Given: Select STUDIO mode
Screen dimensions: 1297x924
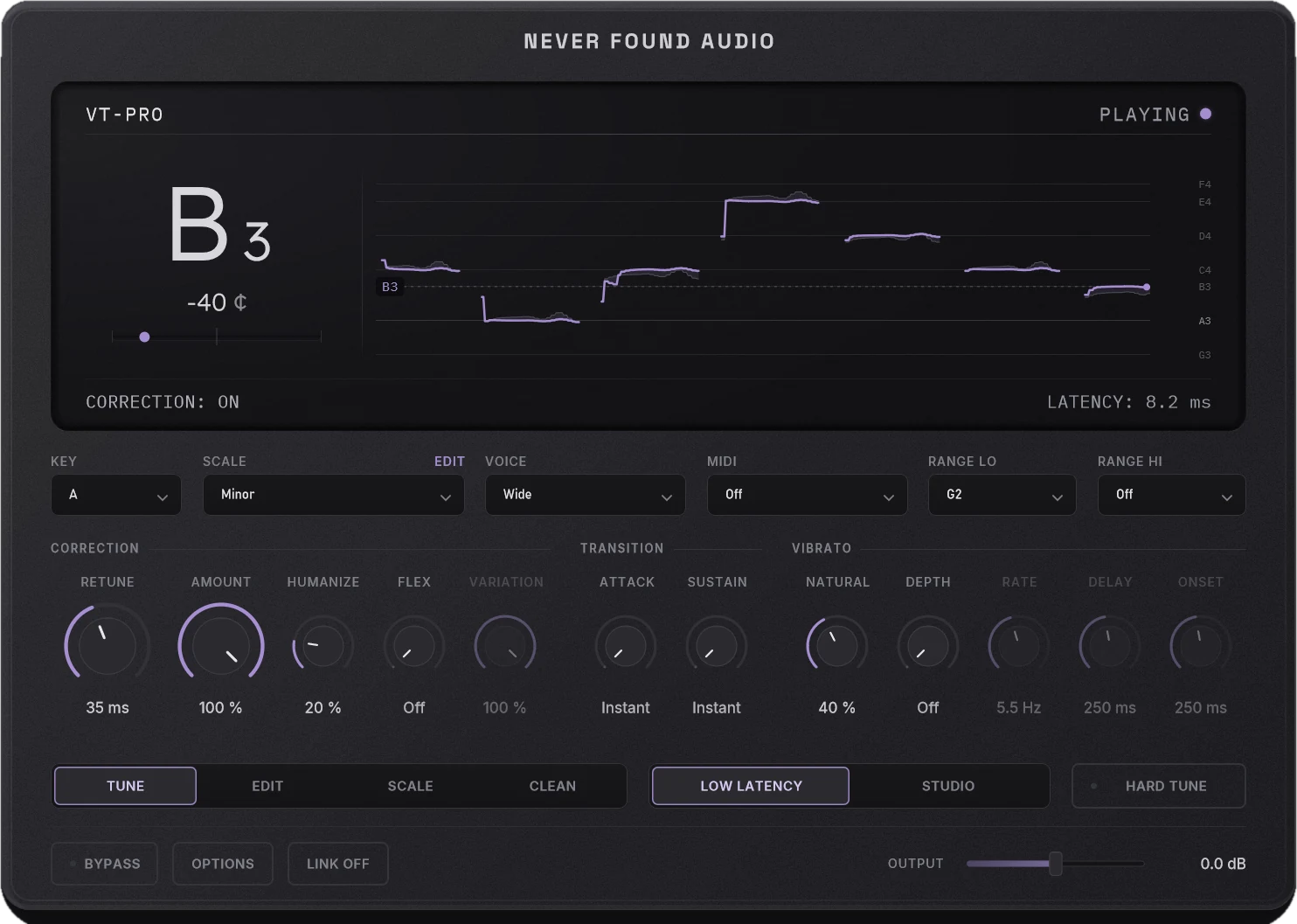Looking at the screenshot, I should tap(948, 786).
